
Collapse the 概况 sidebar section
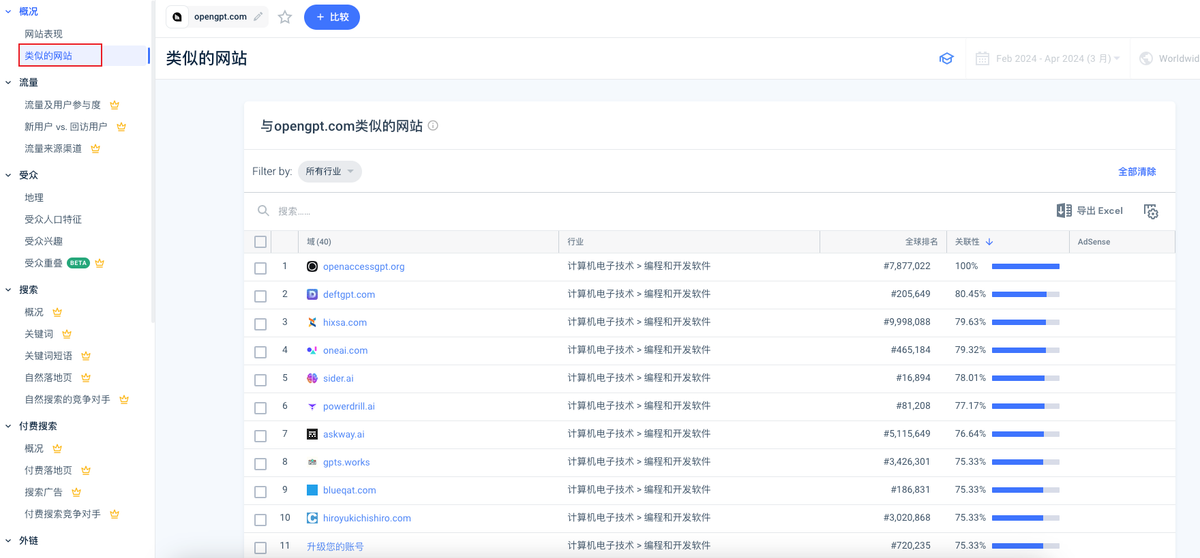point(9,11)
